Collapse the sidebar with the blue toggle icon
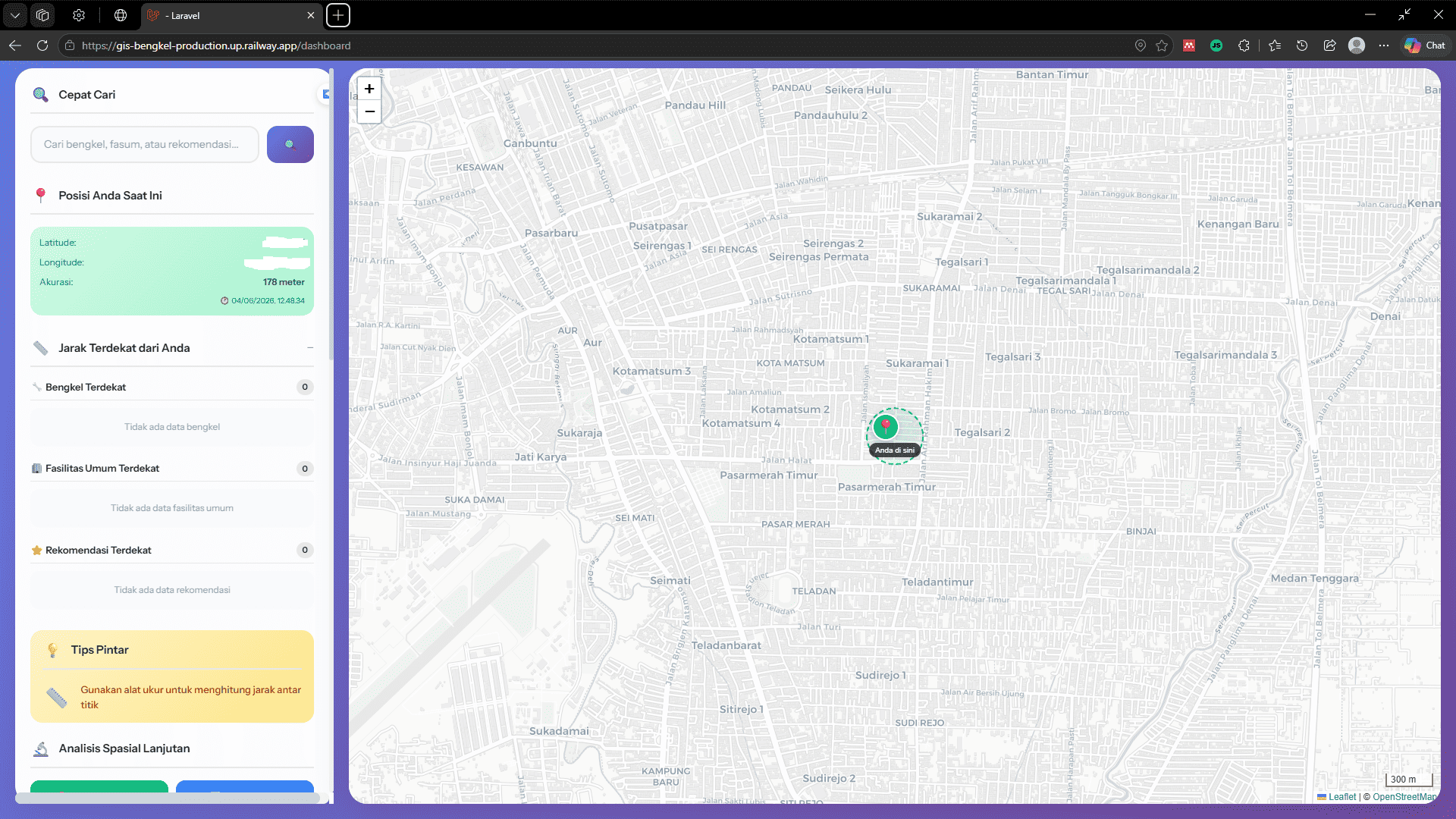 (326, 94)
